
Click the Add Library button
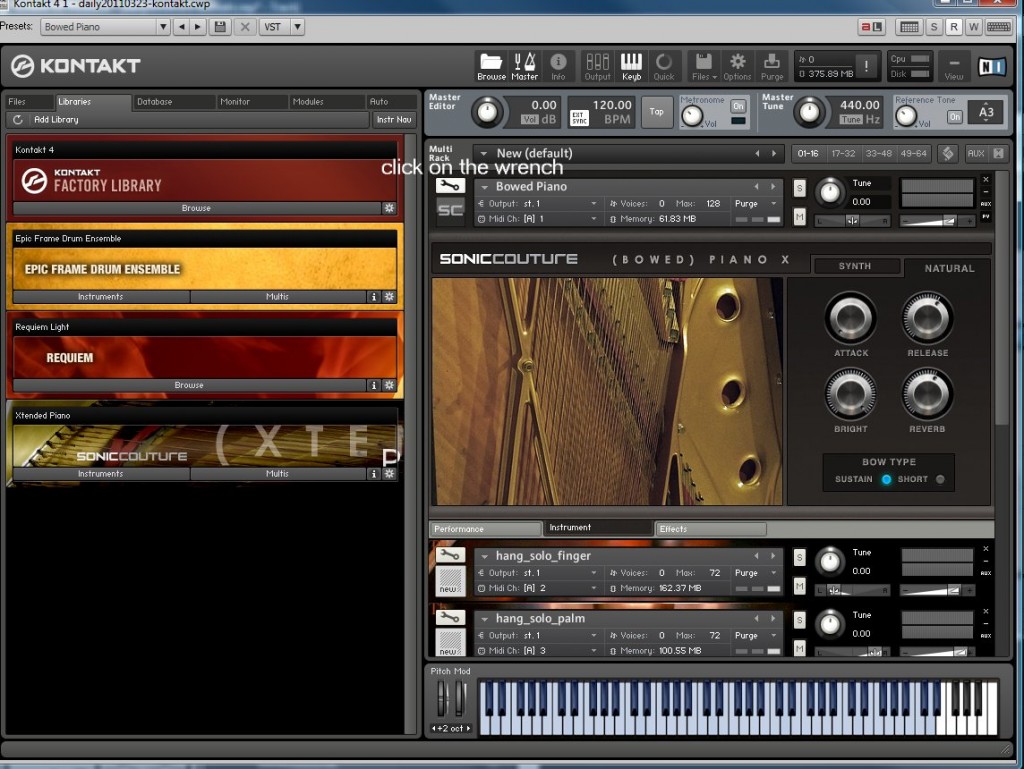[x=56, y=120]
